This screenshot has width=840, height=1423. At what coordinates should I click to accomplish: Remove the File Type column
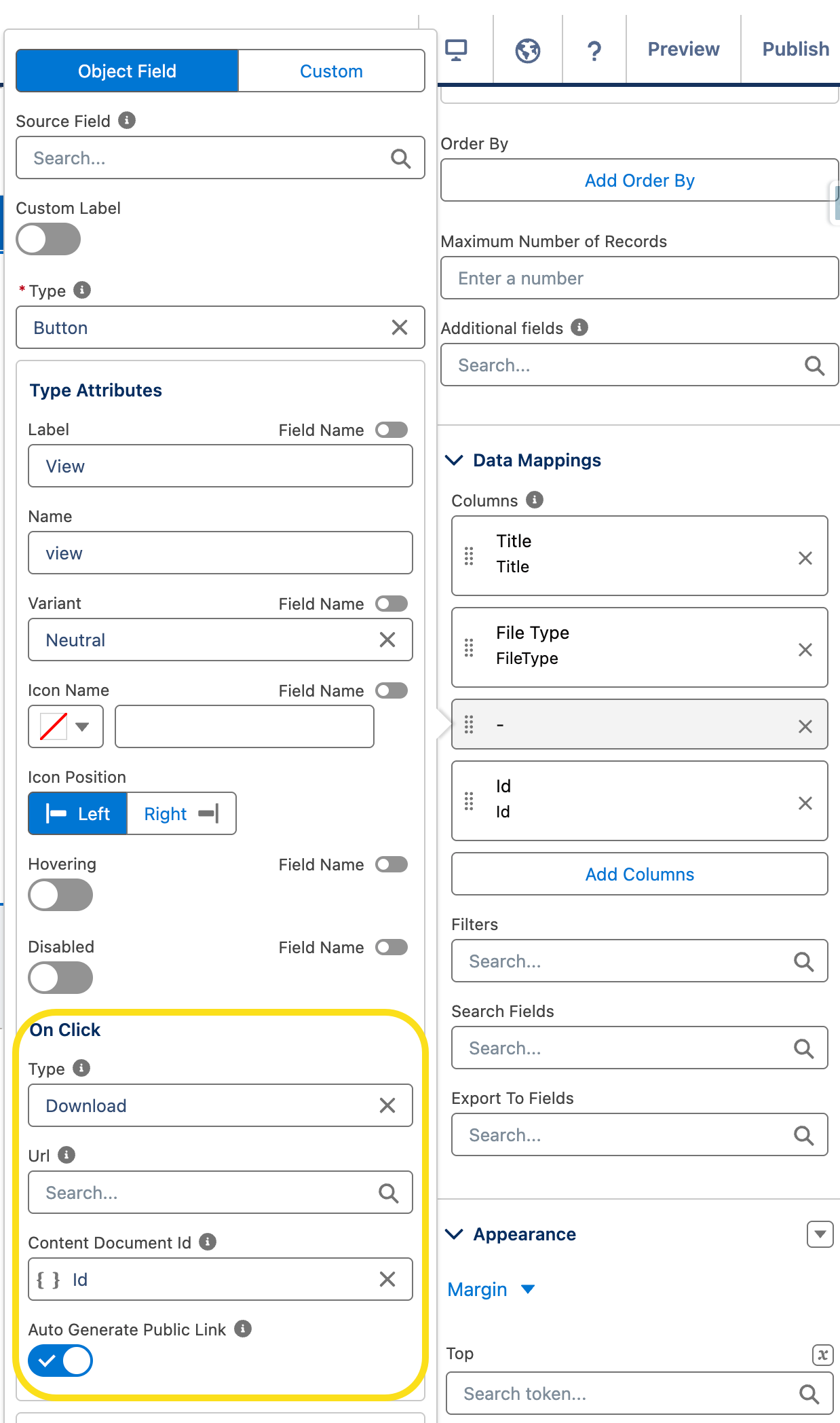tap(805, 650)
